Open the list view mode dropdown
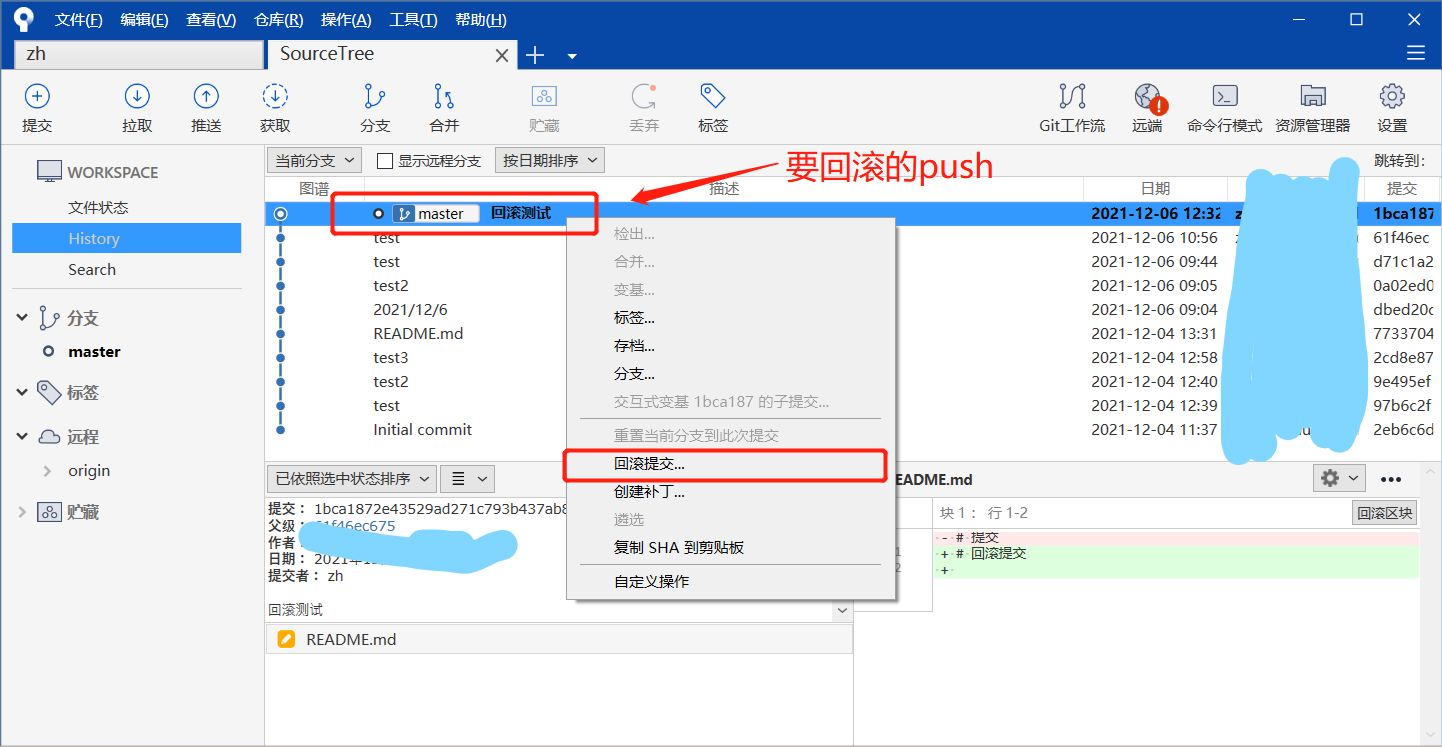This screenshot has height=747, width=1442. [467, 479]
